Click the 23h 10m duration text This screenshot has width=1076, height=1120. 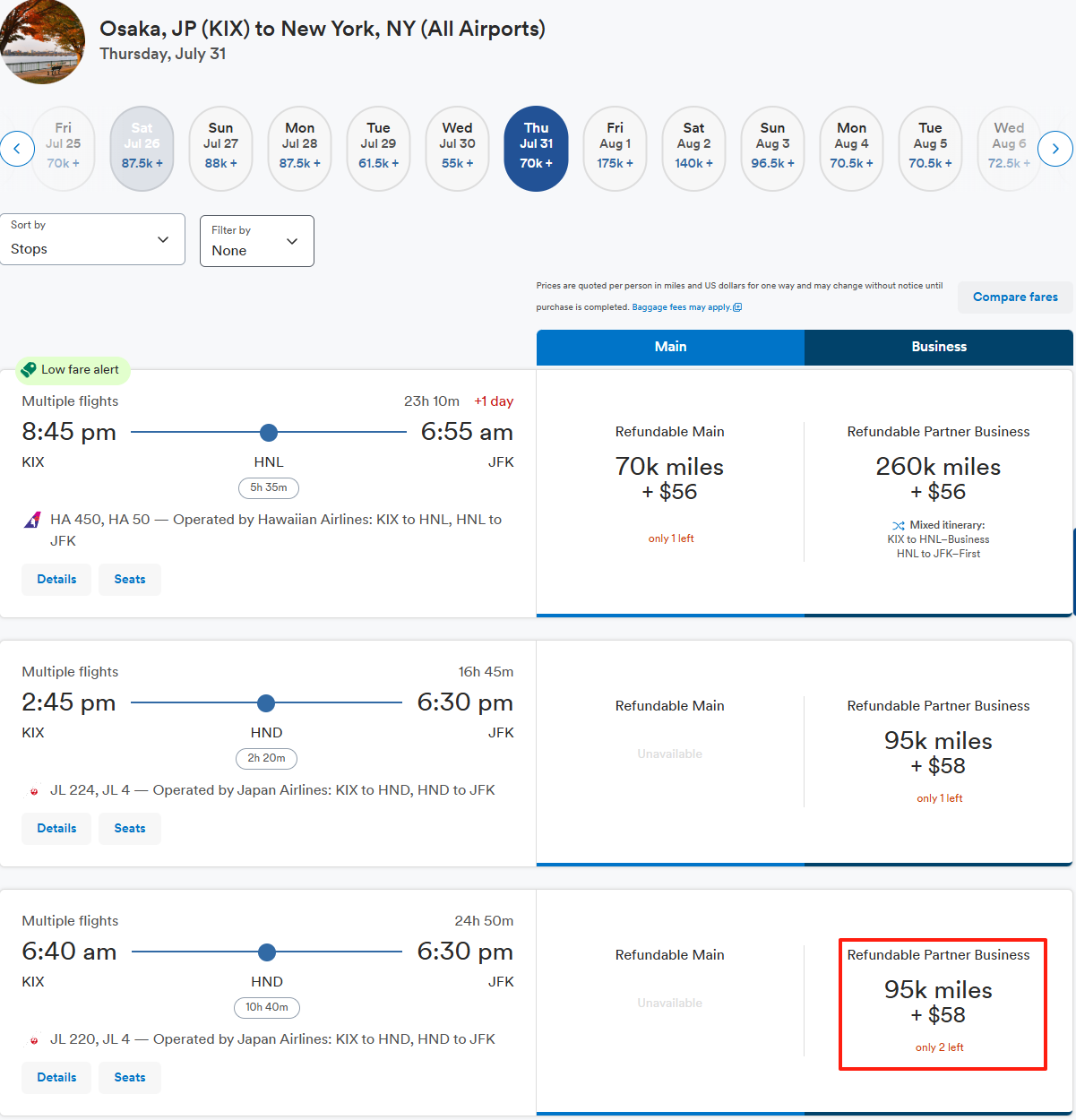[432, 401]
